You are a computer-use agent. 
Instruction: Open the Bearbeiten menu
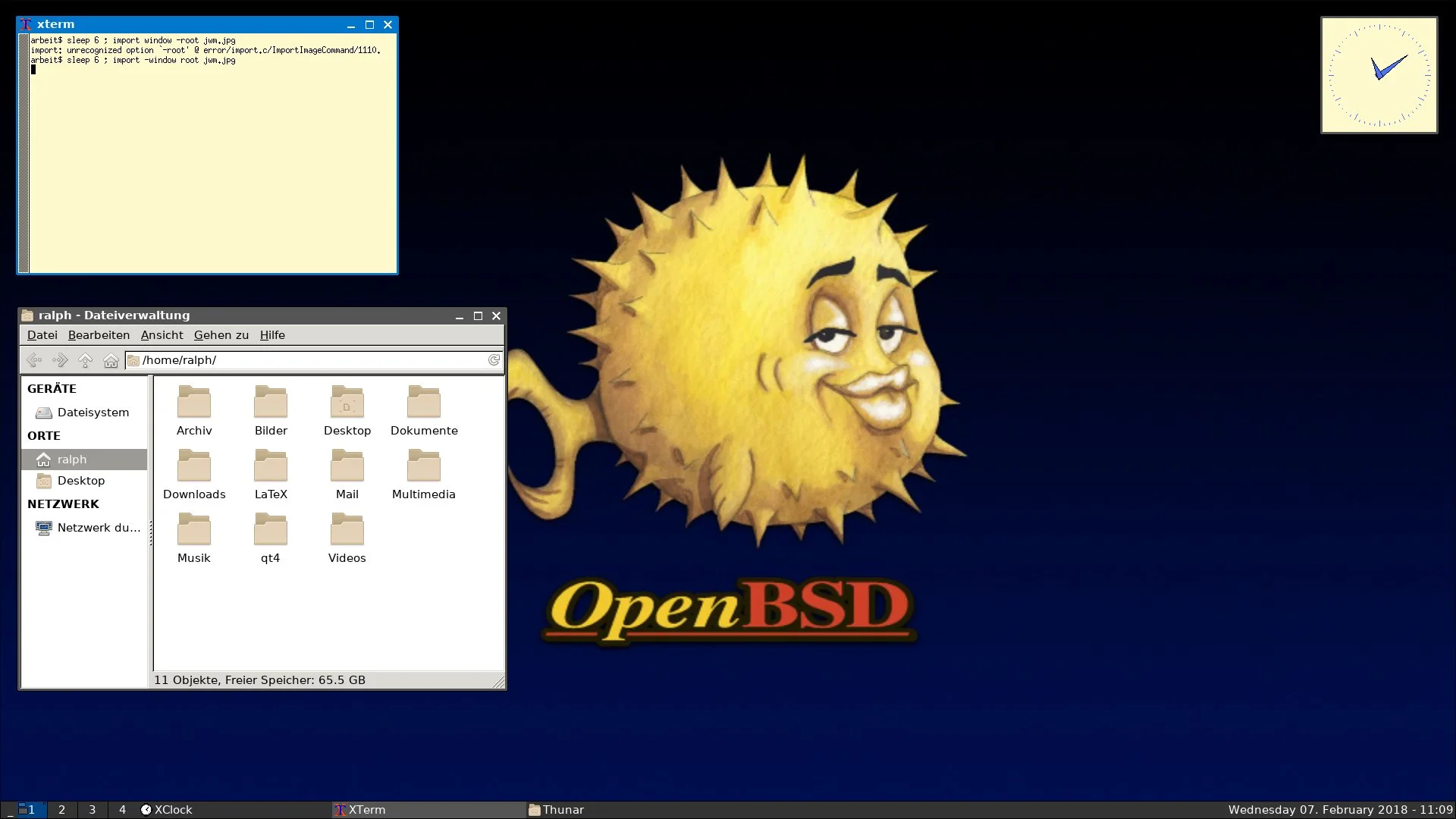click(x=99, y=335)
